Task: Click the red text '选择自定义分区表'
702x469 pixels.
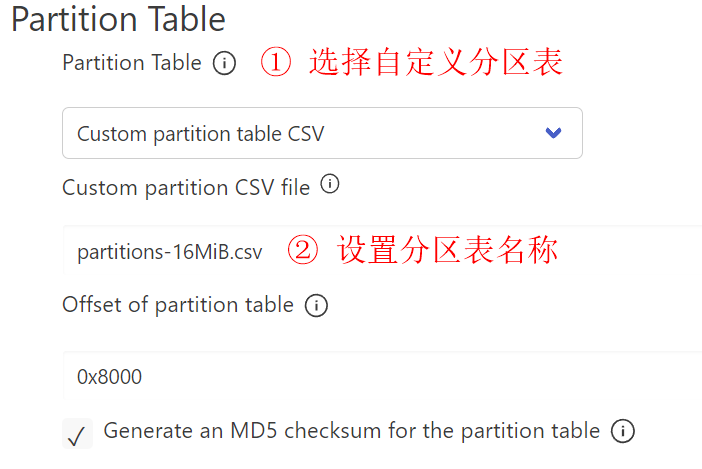Action: (x=436, y=63)
